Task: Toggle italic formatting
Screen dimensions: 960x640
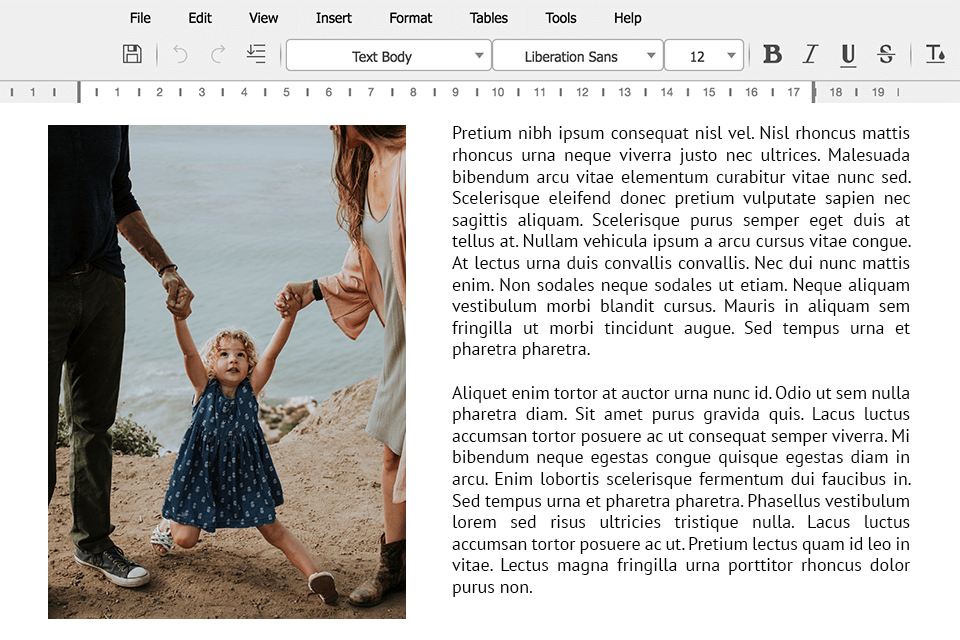Action: [810, 55]
